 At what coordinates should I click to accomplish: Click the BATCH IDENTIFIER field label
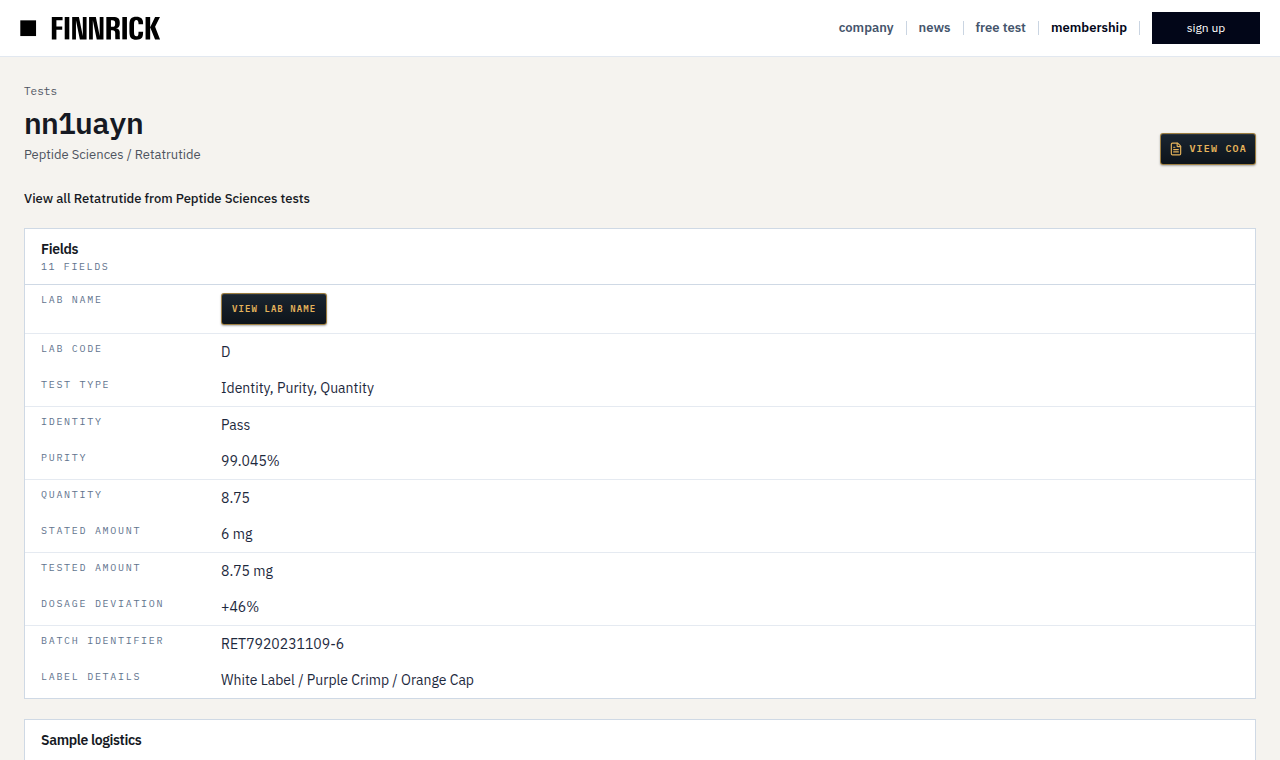click(102, 641)
